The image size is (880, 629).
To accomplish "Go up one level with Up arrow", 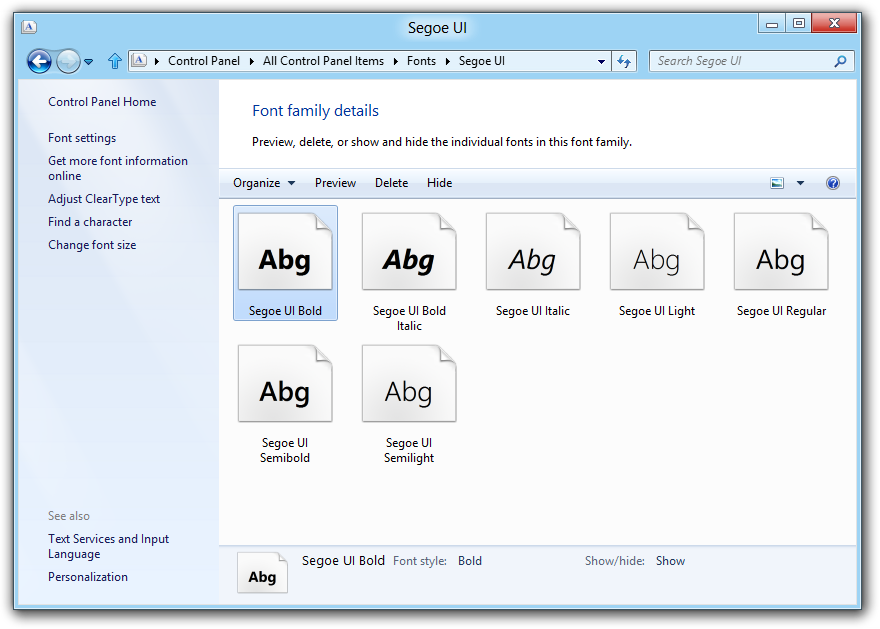I will [x=114, y=61].
